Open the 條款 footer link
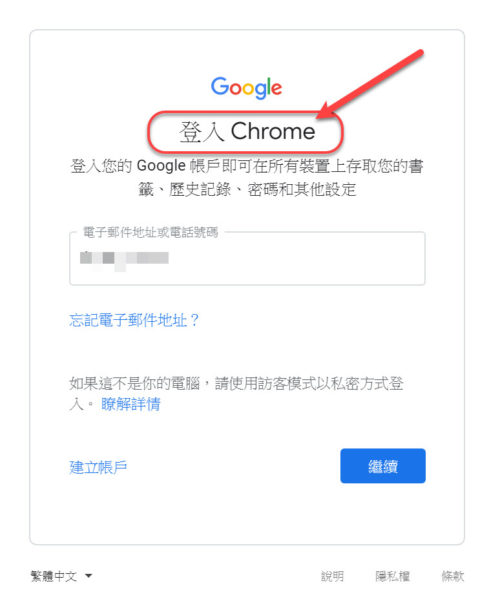Viewport: 500px width, 601px height. 453,576
